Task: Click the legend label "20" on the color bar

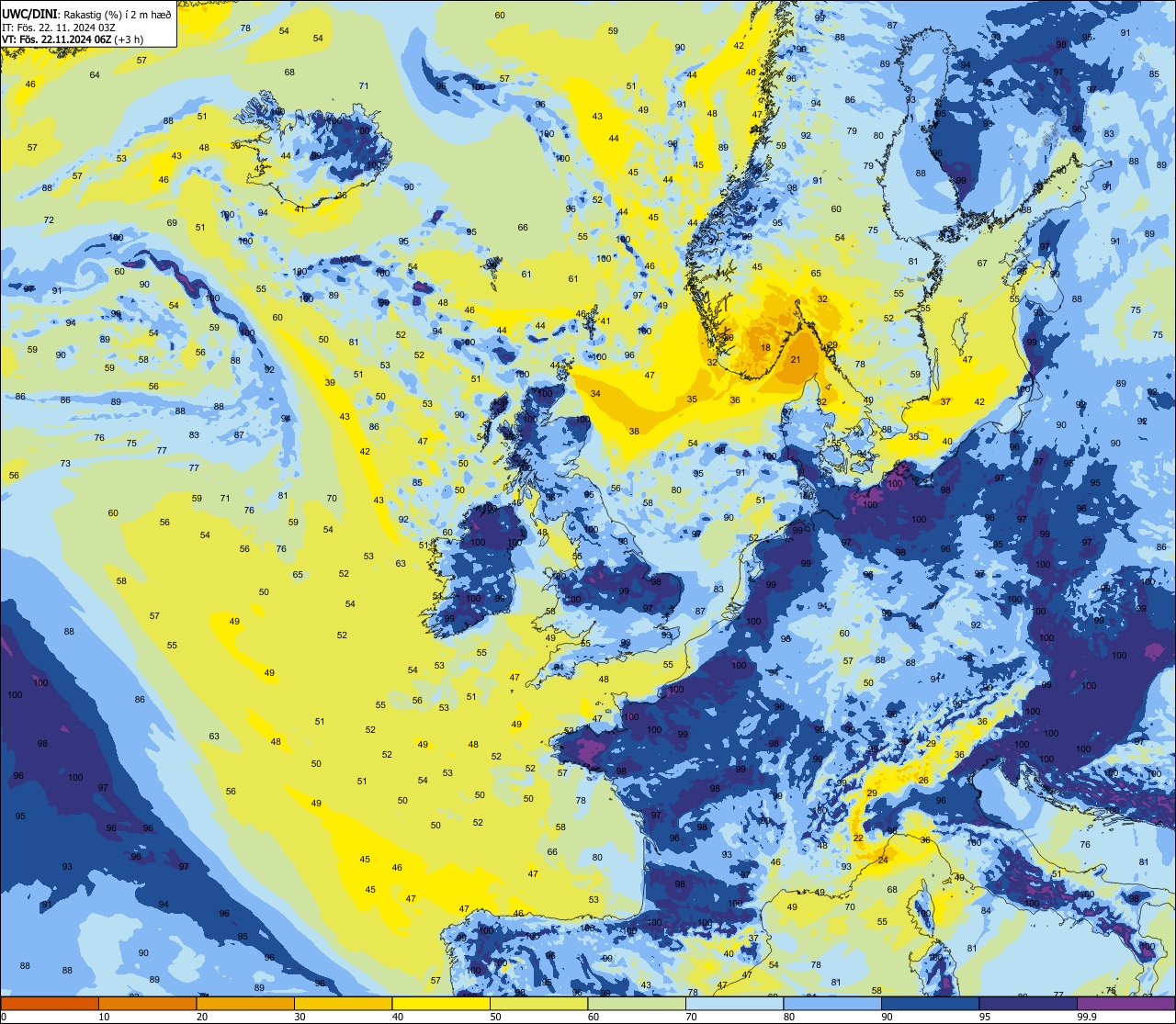Action: (202, 1017)
